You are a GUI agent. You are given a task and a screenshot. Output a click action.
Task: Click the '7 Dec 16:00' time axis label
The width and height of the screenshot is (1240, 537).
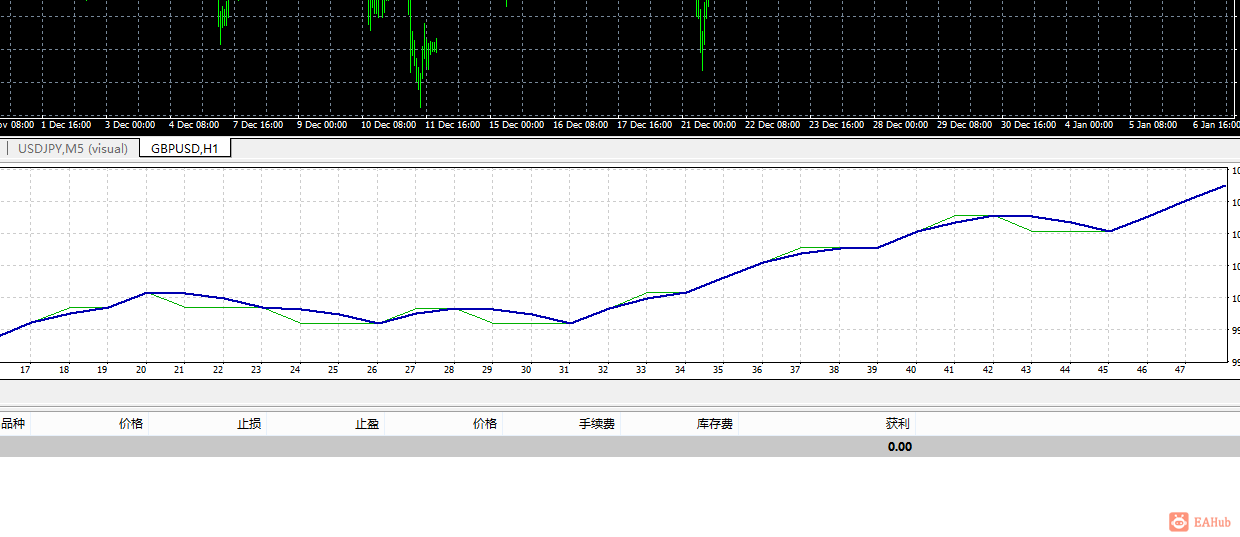pos(258,125)
